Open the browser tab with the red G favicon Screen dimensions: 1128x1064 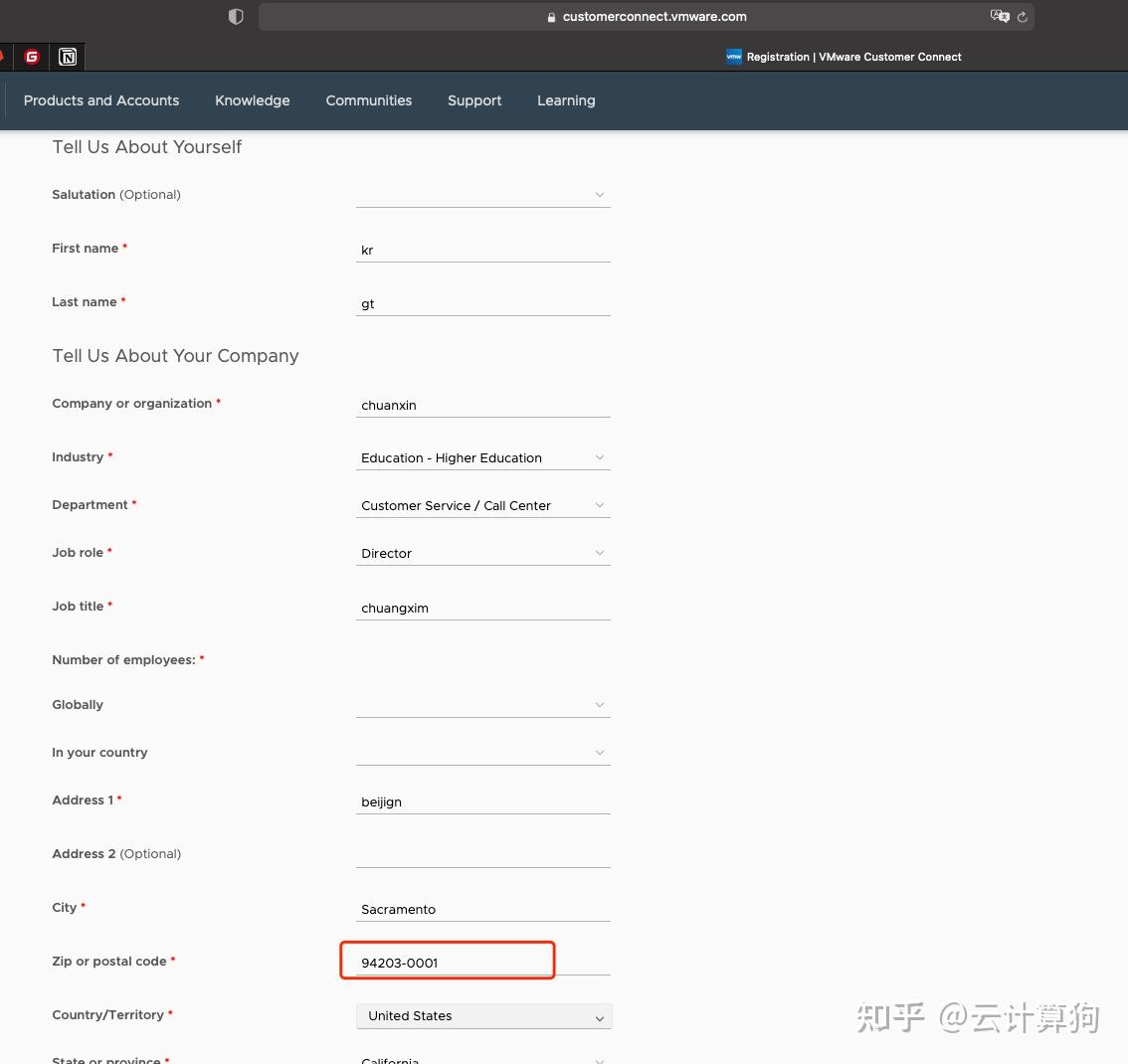[31, 57]
